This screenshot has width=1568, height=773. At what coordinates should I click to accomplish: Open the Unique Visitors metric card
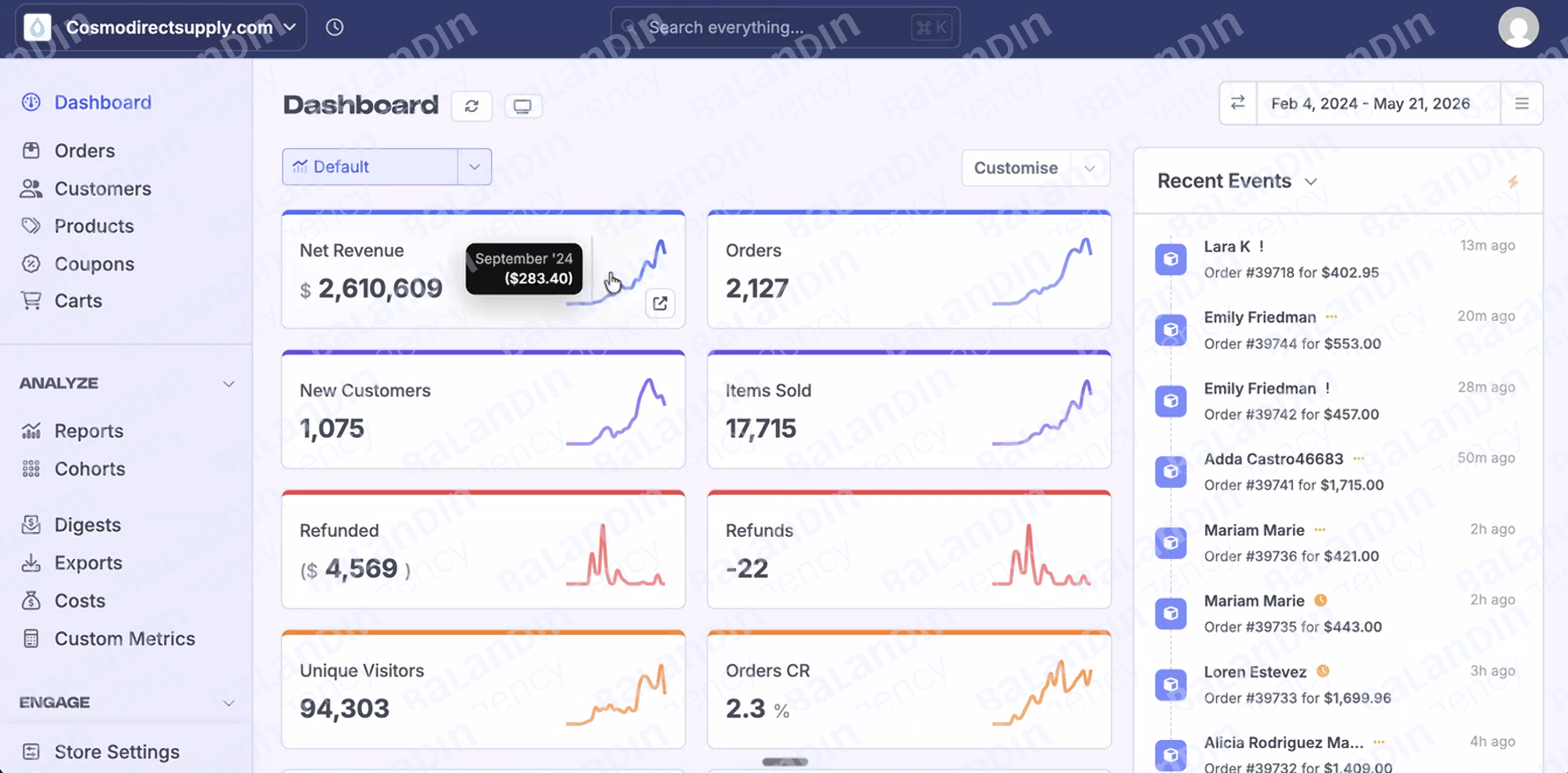[483, 689]
